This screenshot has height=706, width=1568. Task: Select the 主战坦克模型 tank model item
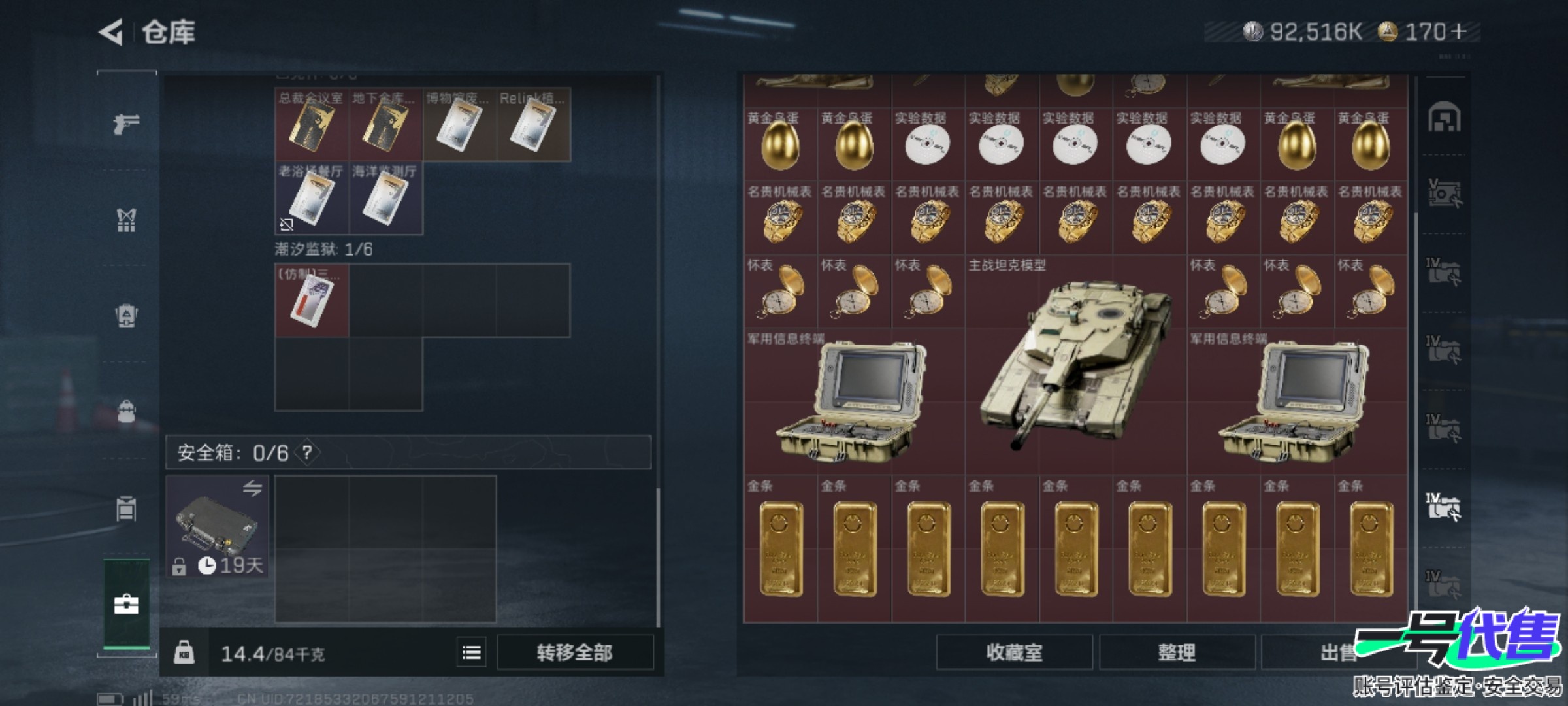(x=1075, y=365)
